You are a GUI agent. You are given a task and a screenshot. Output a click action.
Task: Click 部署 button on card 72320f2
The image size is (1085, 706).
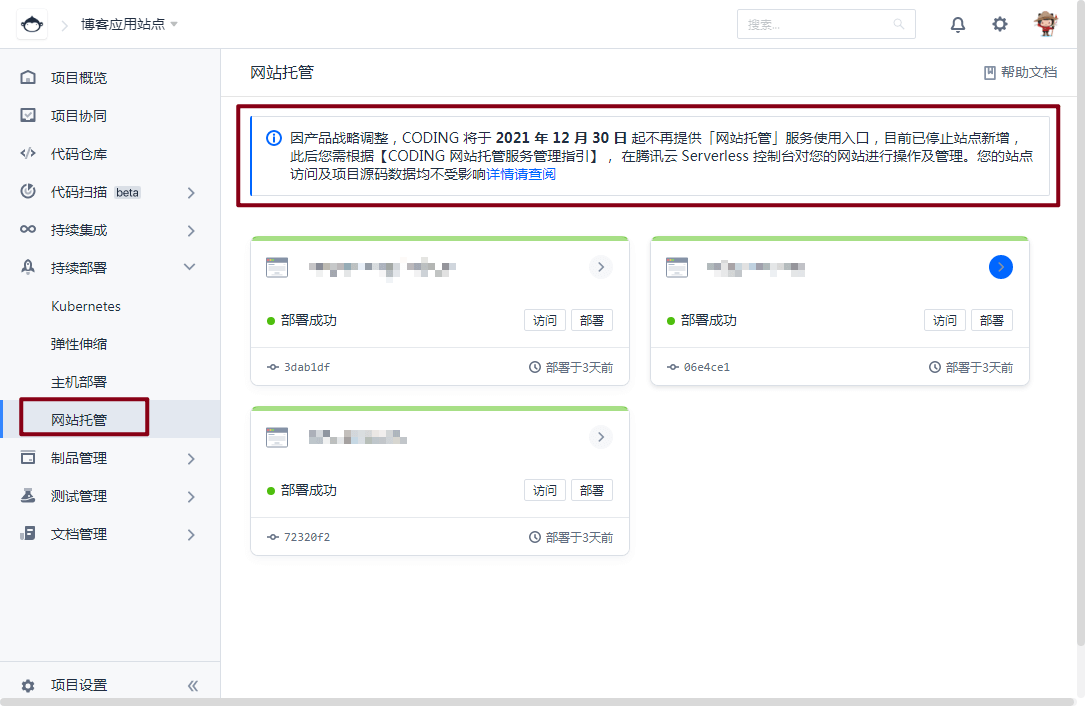click(x=592, y=490)
